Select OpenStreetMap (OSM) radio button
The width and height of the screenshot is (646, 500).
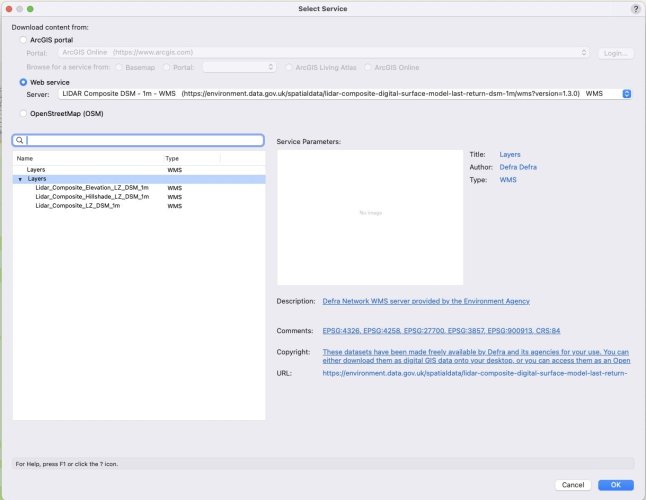(24, 113)
